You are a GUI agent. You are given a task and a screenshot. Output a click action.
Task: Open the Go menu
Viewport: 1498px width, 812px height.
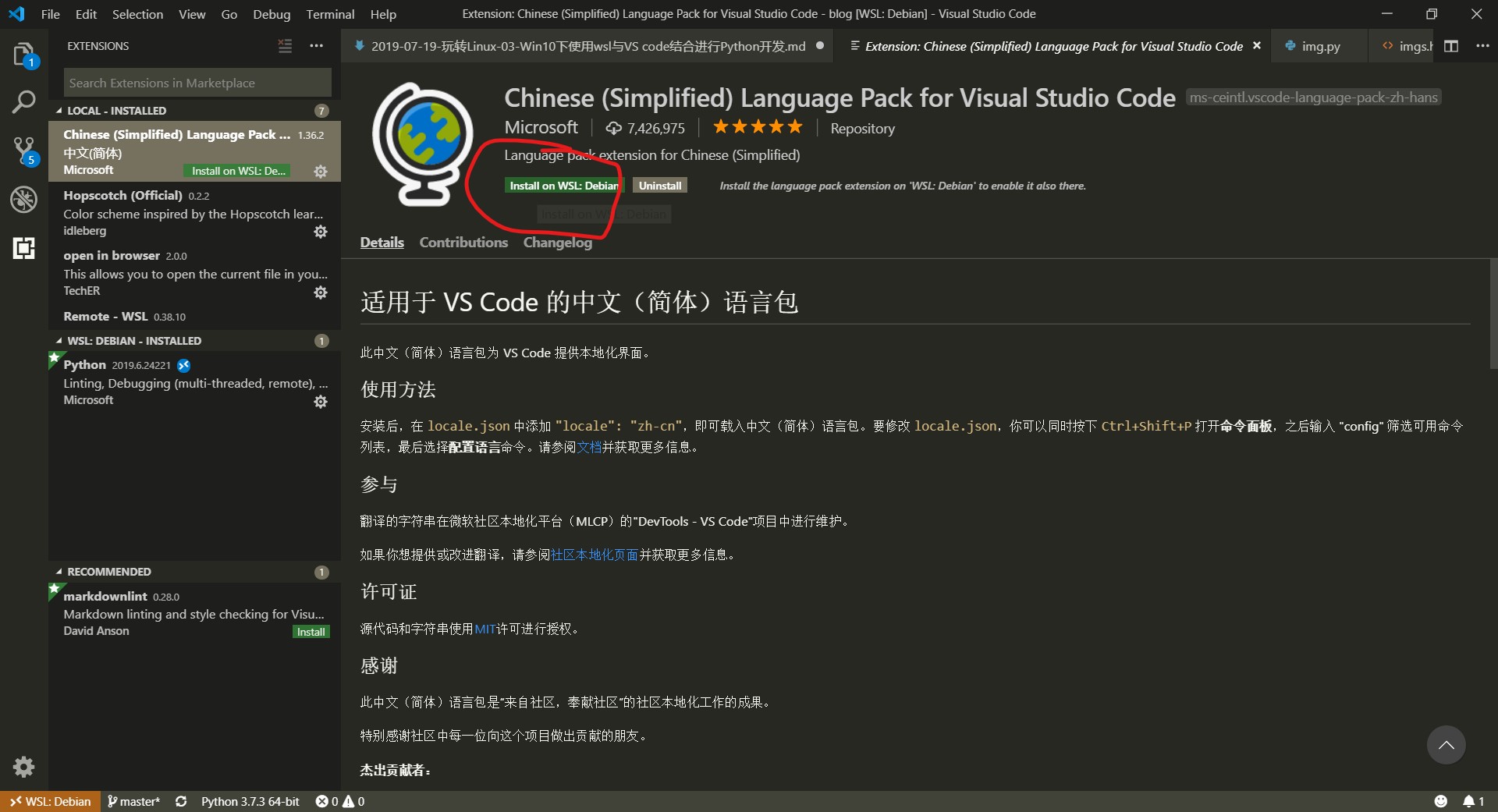[229, 14]
